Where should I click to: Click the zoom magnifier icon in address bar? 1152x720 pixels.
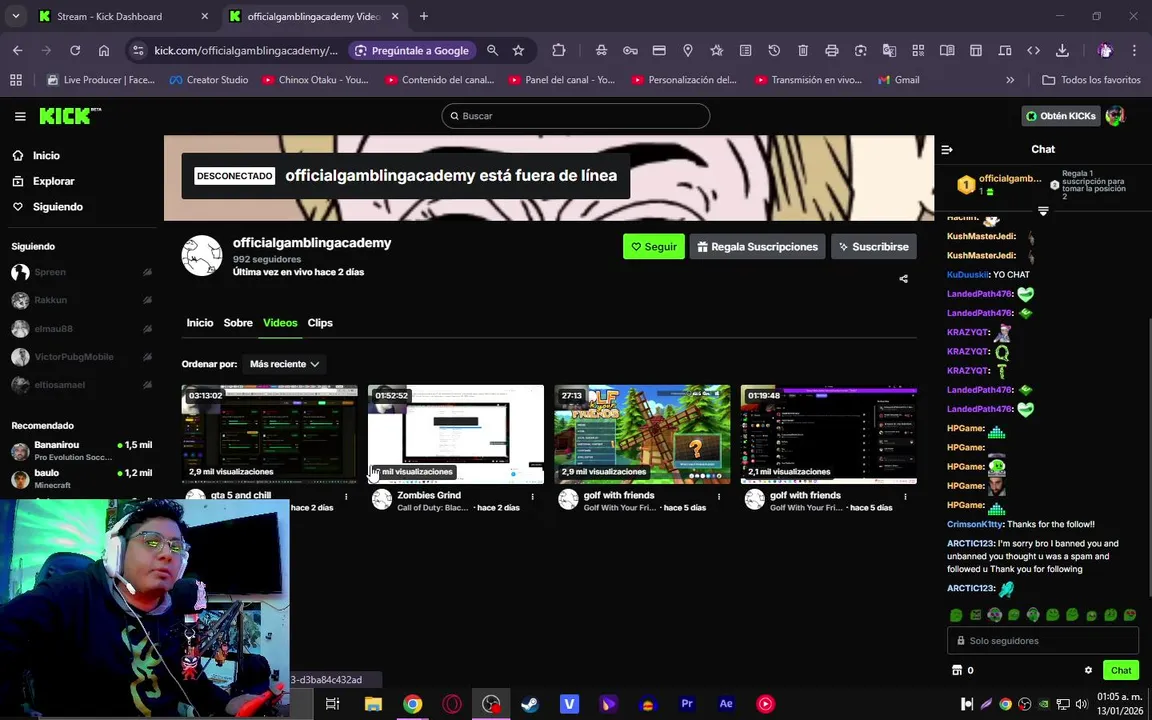492,51
